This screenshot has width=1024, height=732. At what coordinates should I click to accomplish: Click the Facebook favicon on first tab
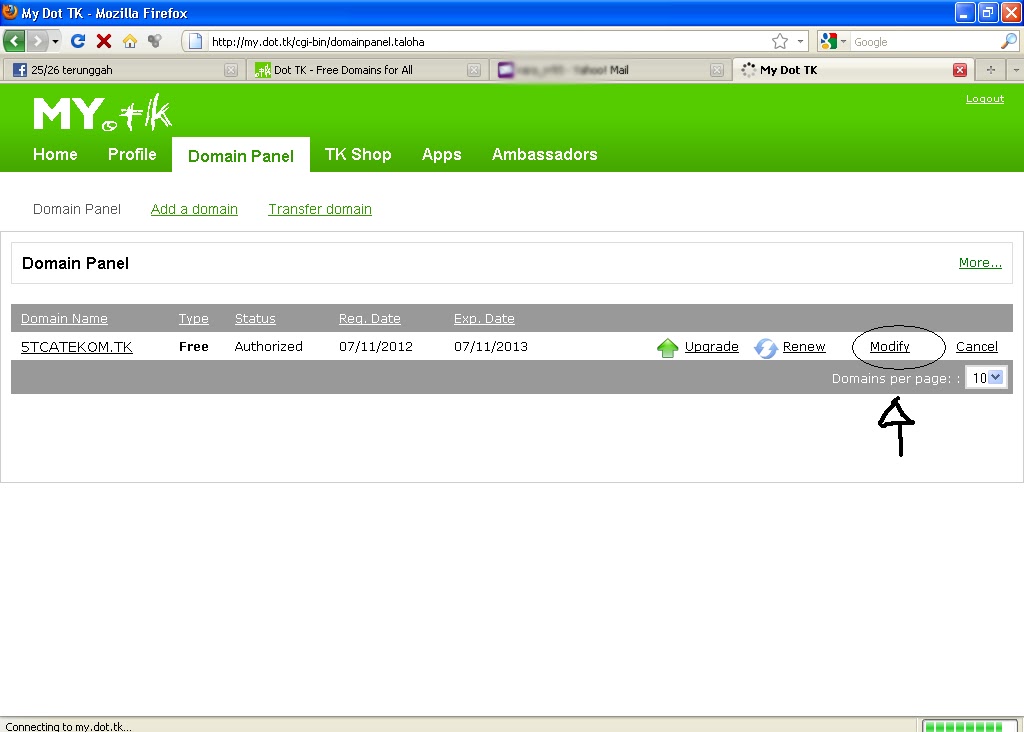[x=20, y=70]
